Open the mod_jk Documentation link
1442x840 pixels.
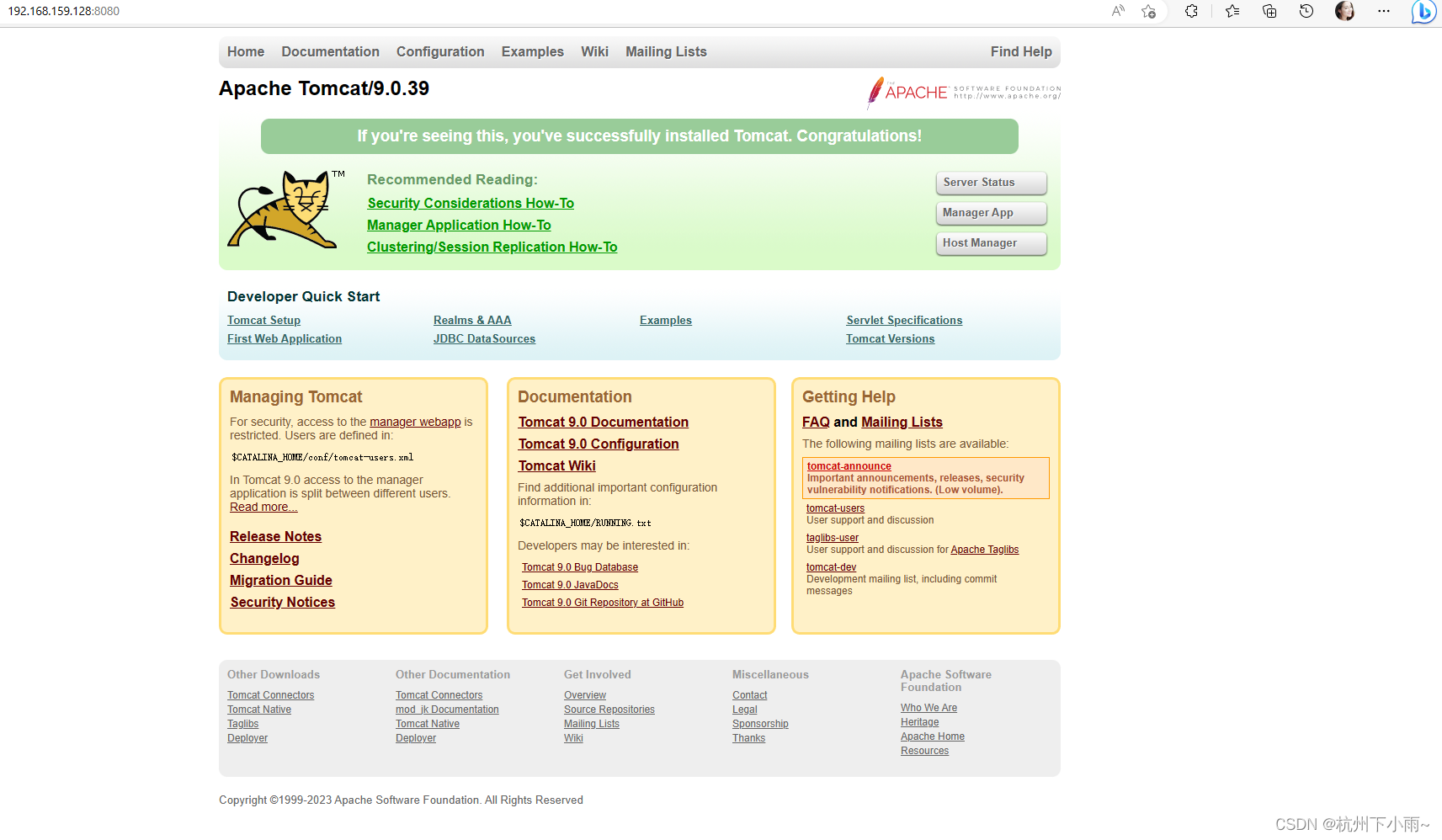(x=447, y=710)
